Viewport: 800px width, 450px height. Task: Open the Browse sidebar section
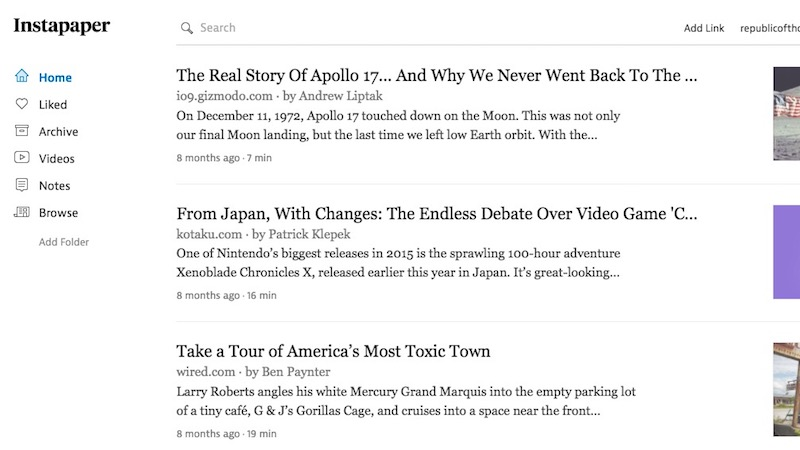(x=59, y=213)
